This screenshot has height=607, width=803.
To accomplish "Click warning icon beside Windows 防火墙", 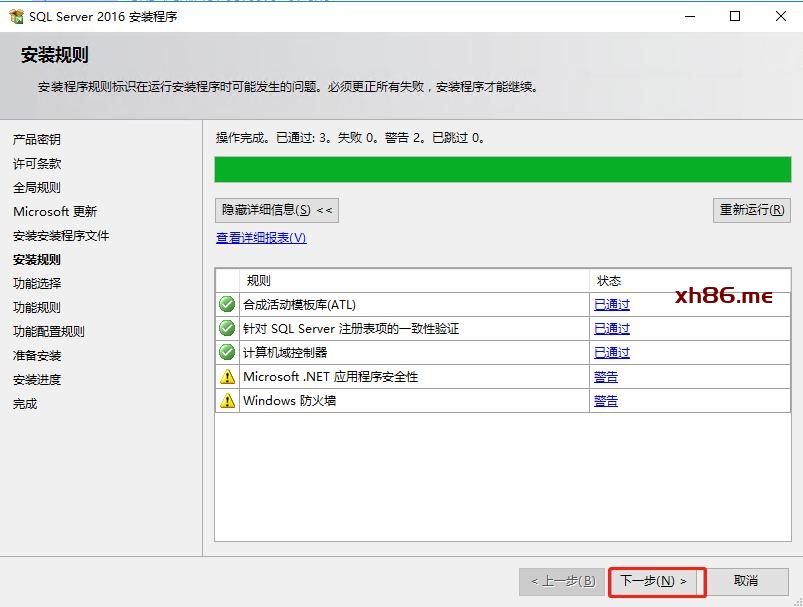I will (227, 401).
